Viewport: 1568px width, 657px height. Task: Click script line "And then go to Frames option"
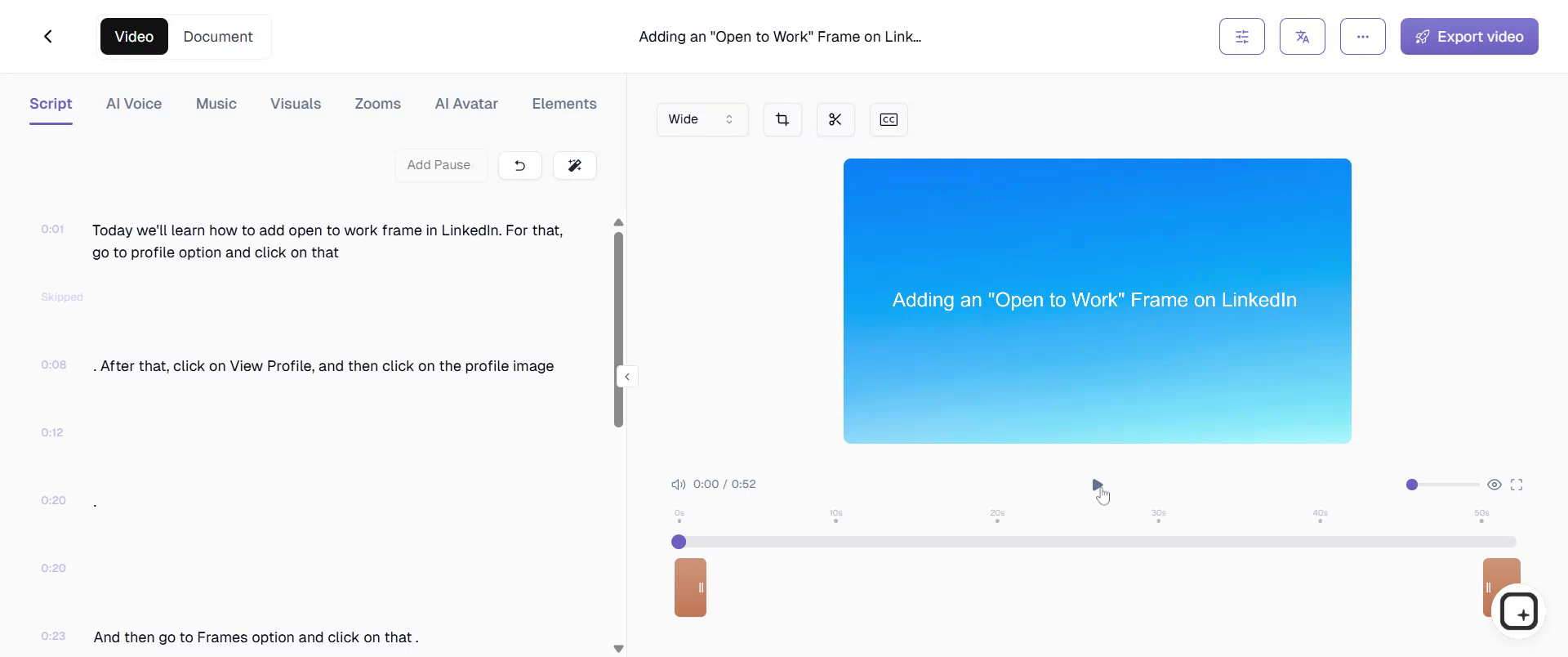click(256, 637)
